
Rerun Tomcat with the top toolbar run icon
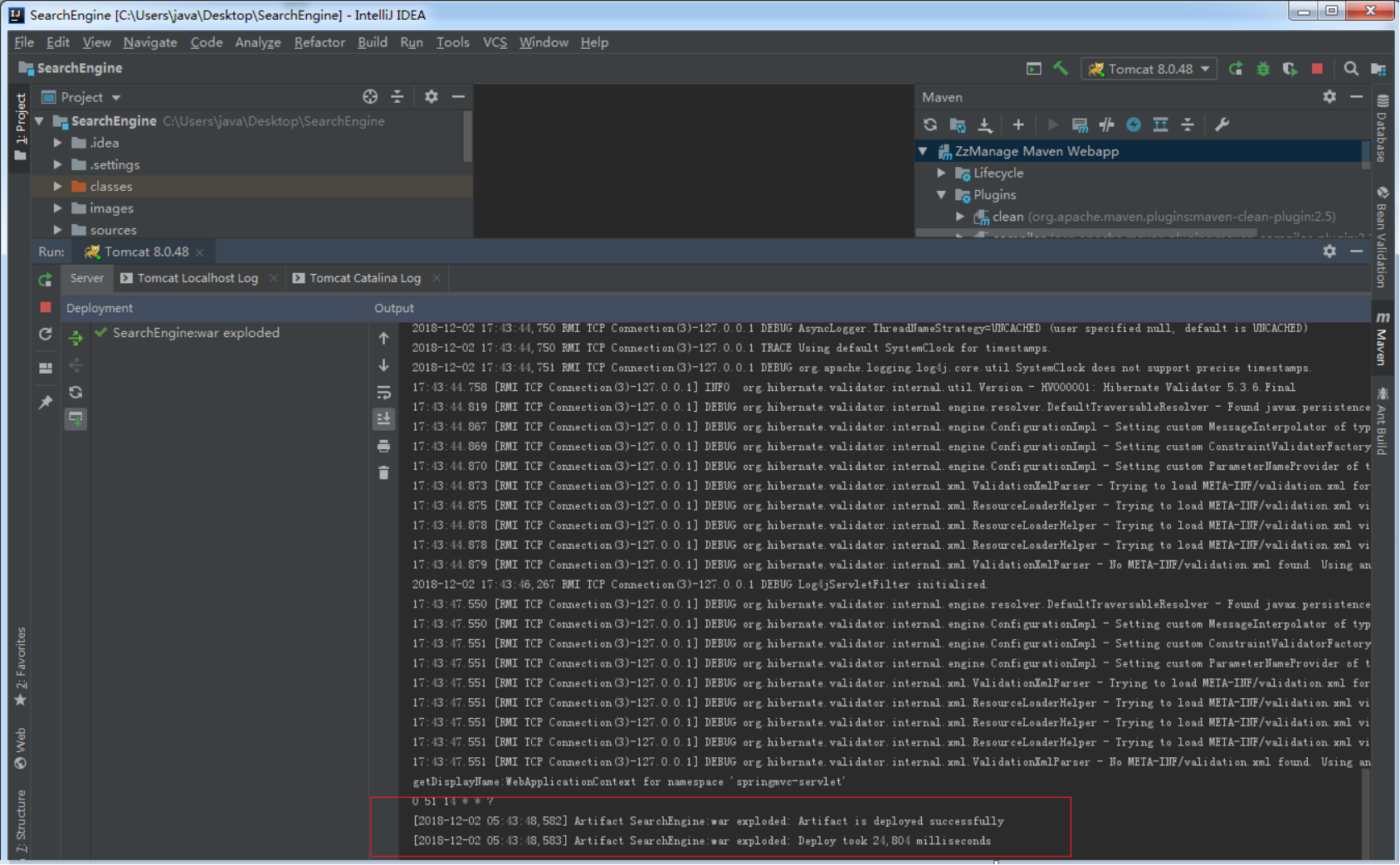click(x=1236, y=69)
